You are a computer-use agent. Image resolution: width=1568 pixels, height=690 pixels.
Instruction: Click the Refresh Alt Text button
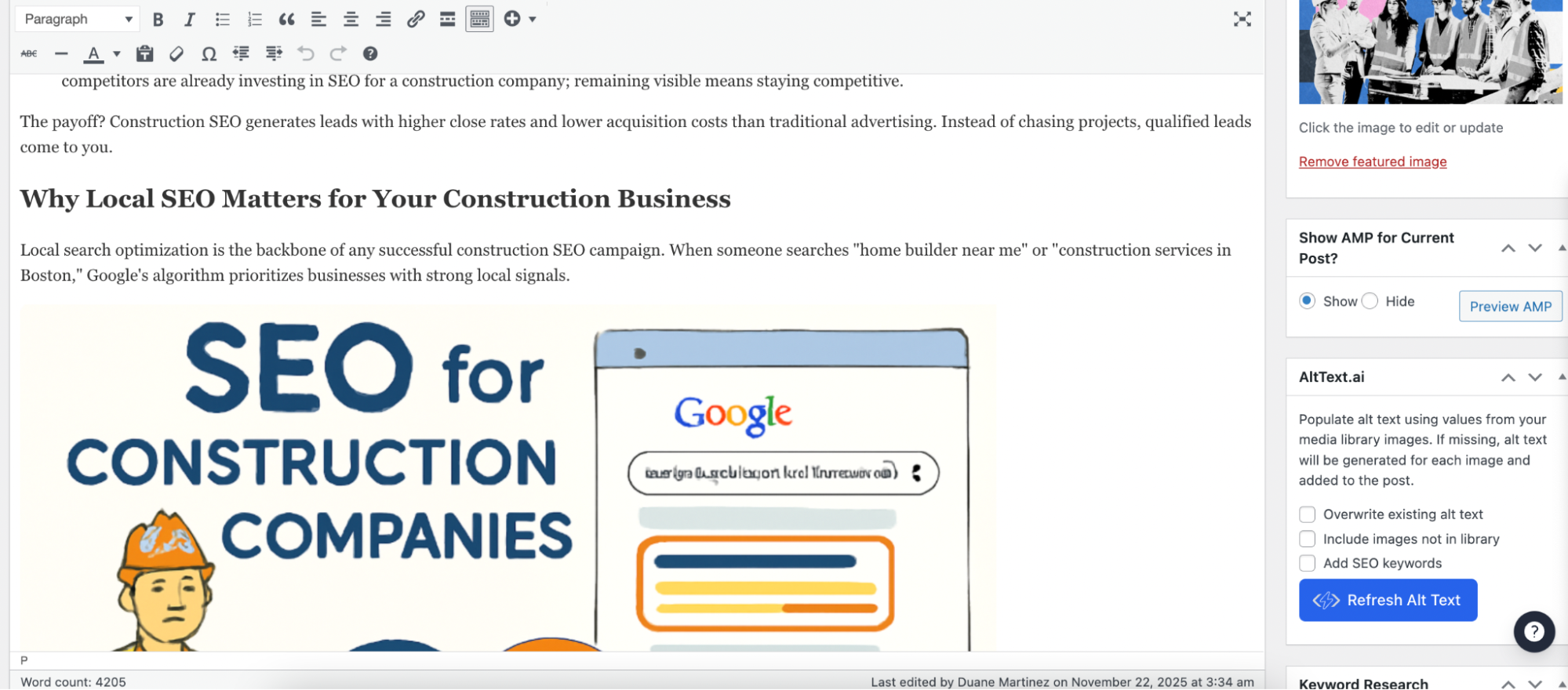[1388, 600]
